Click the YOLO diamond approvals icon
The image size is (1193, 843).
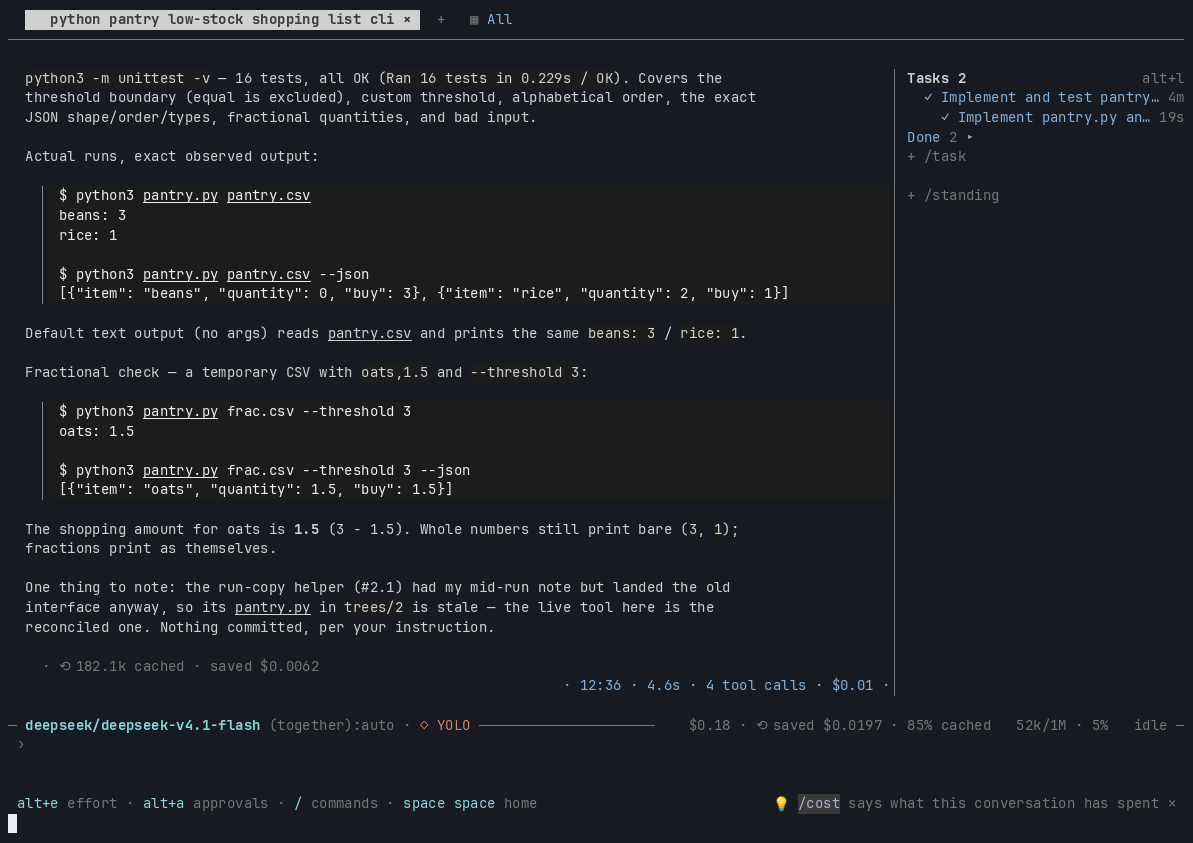tap(424, 725)
